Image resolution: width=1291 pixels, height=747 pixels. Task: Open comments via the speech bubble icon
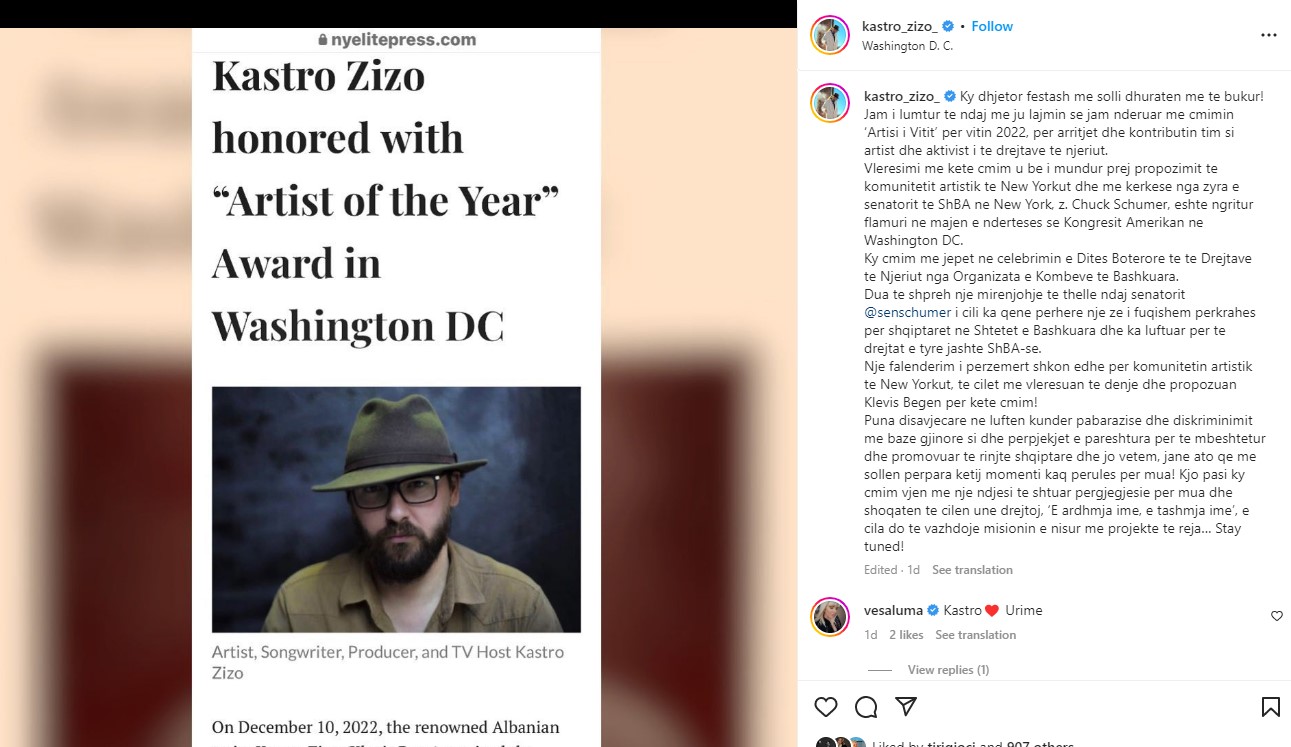(x=866, y=707)
